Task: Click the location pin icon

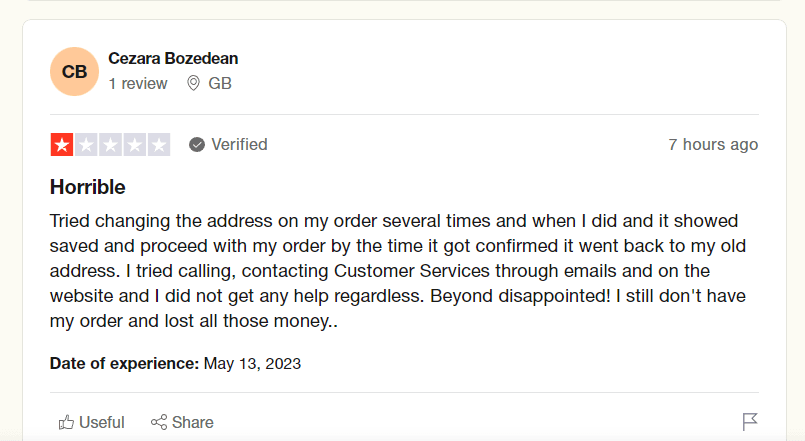Action: pos(194,84)
